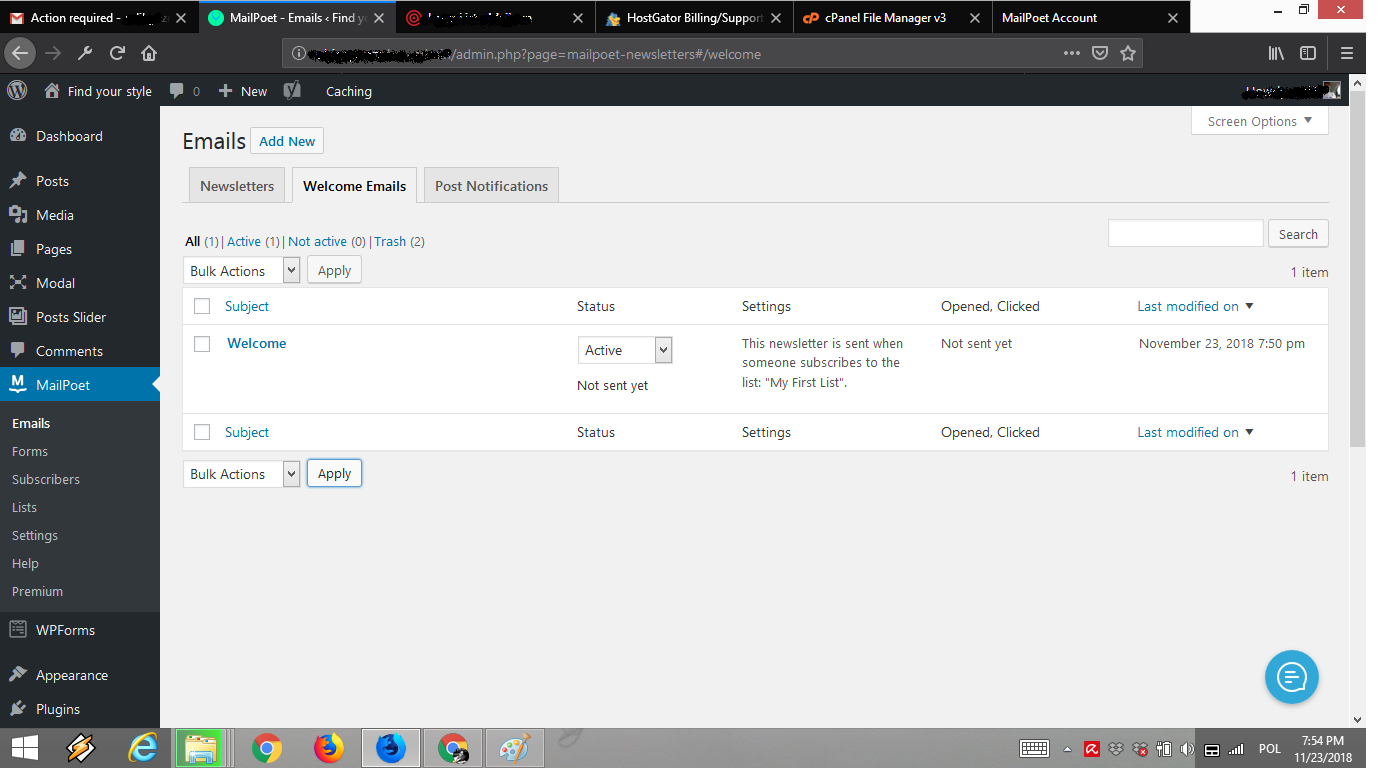Open the page actions three-dot menu

[x=1071, y=53]
